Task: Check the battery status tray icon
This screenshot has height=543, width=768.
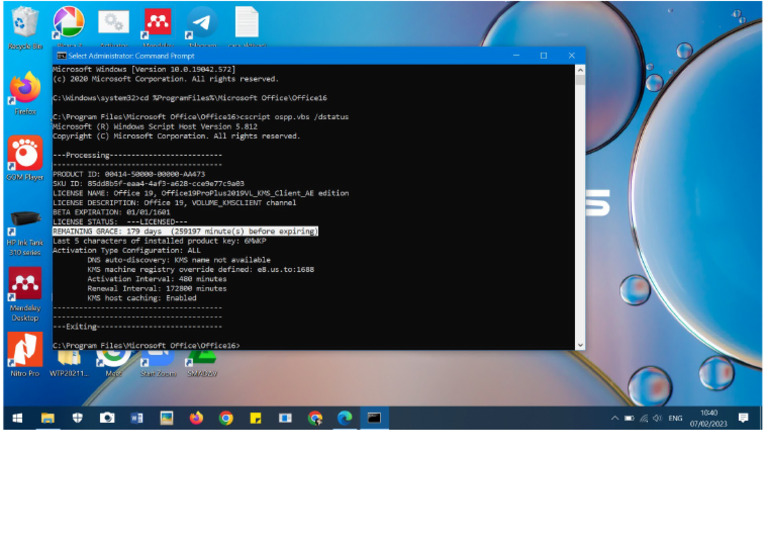Action: [x=629, y=418]
